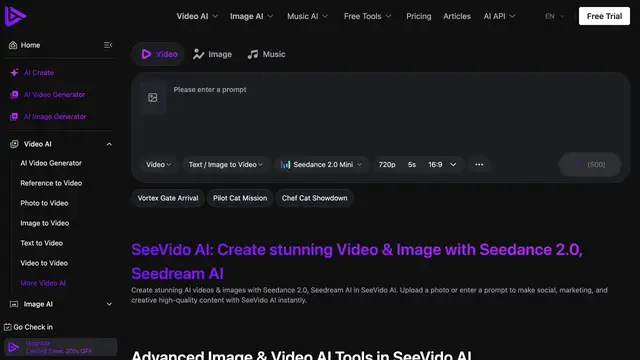Open the Text / Image to Video dropdown
The width and height of the screenshot is (640, 360).
click(226, 164)
